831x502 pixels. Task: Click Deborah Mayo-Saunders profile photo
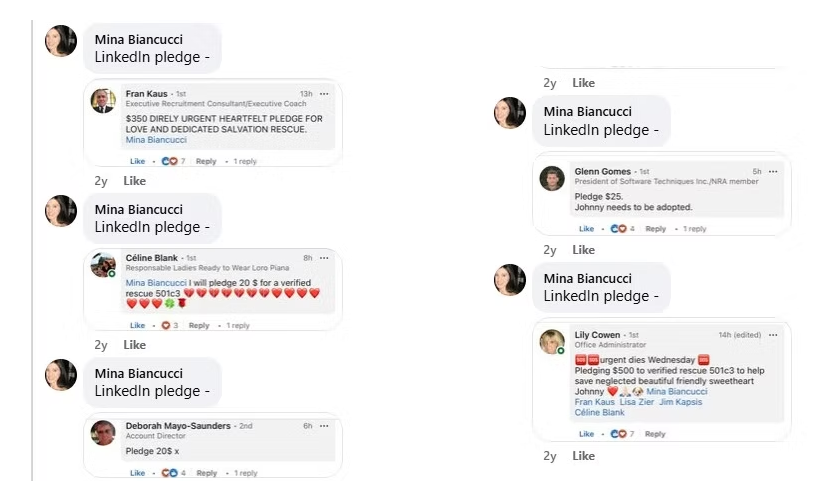[x=103, y=433]
